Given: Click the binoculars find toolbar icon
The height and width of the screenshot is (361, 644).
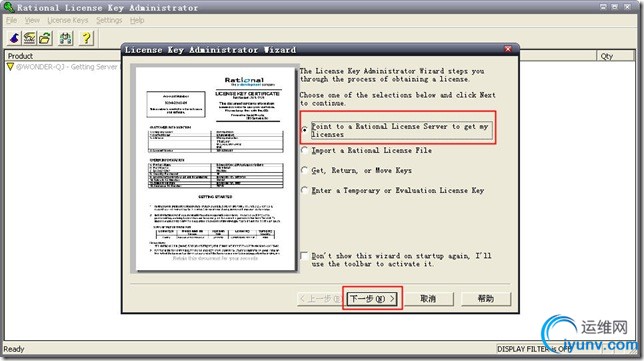Looking at the screenshot, I should click(66, 38).
